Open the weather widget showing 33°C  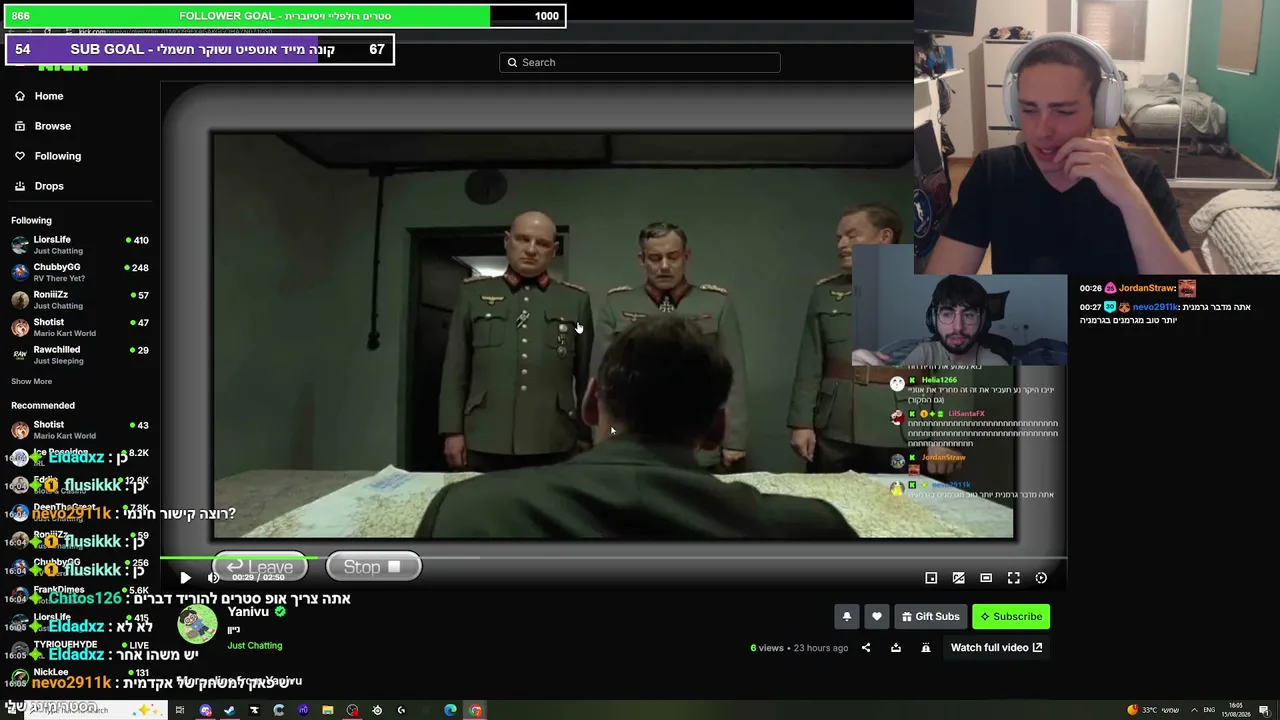coord(1154,710)
